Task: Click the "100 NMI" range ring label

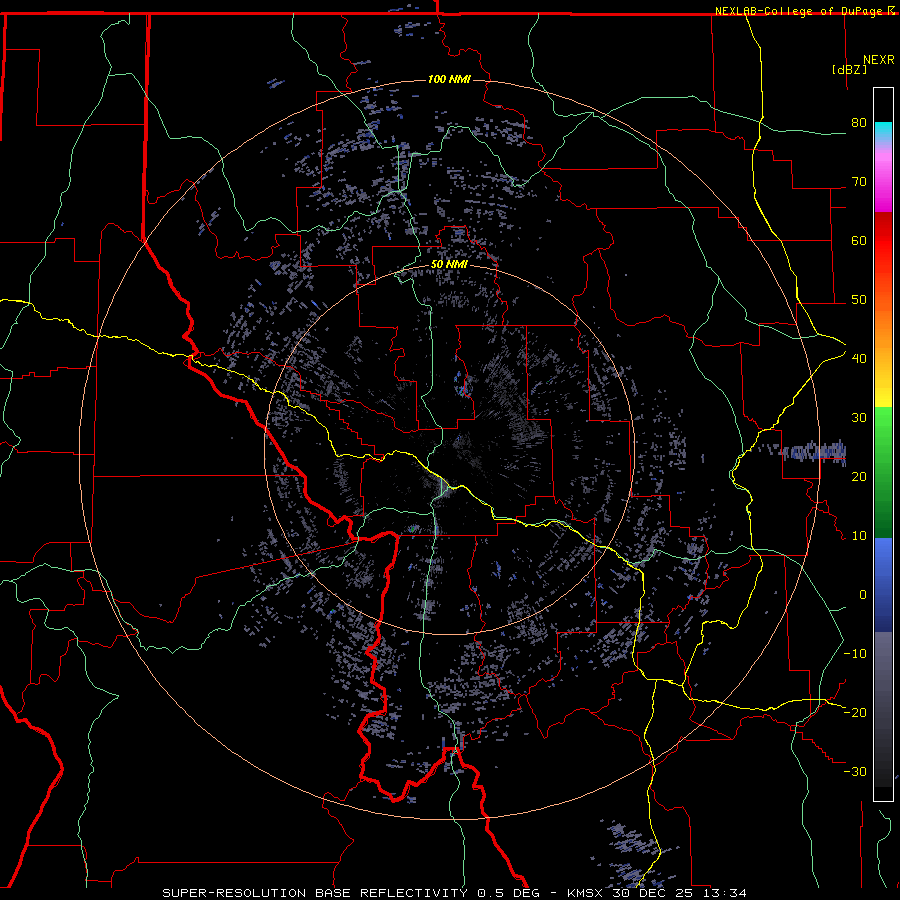Action: [x=449, y=79]
